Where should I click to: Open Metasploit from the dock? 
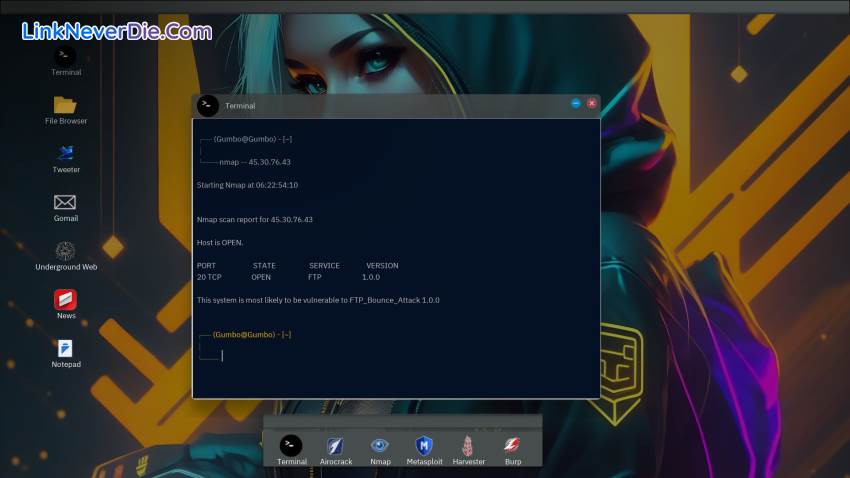424,445
